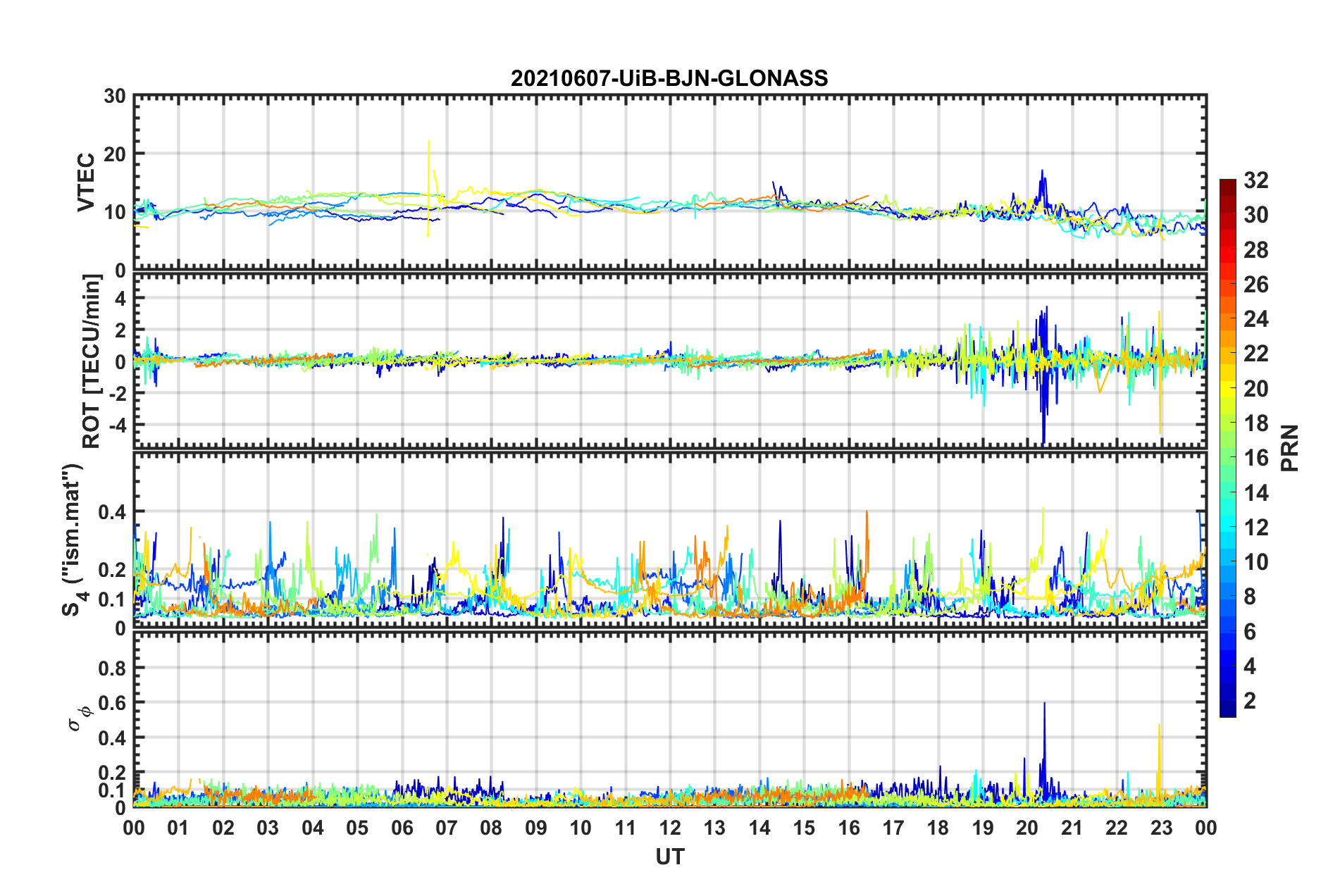Select the sigma-phi axis tick label 0.6

point(112,703)
